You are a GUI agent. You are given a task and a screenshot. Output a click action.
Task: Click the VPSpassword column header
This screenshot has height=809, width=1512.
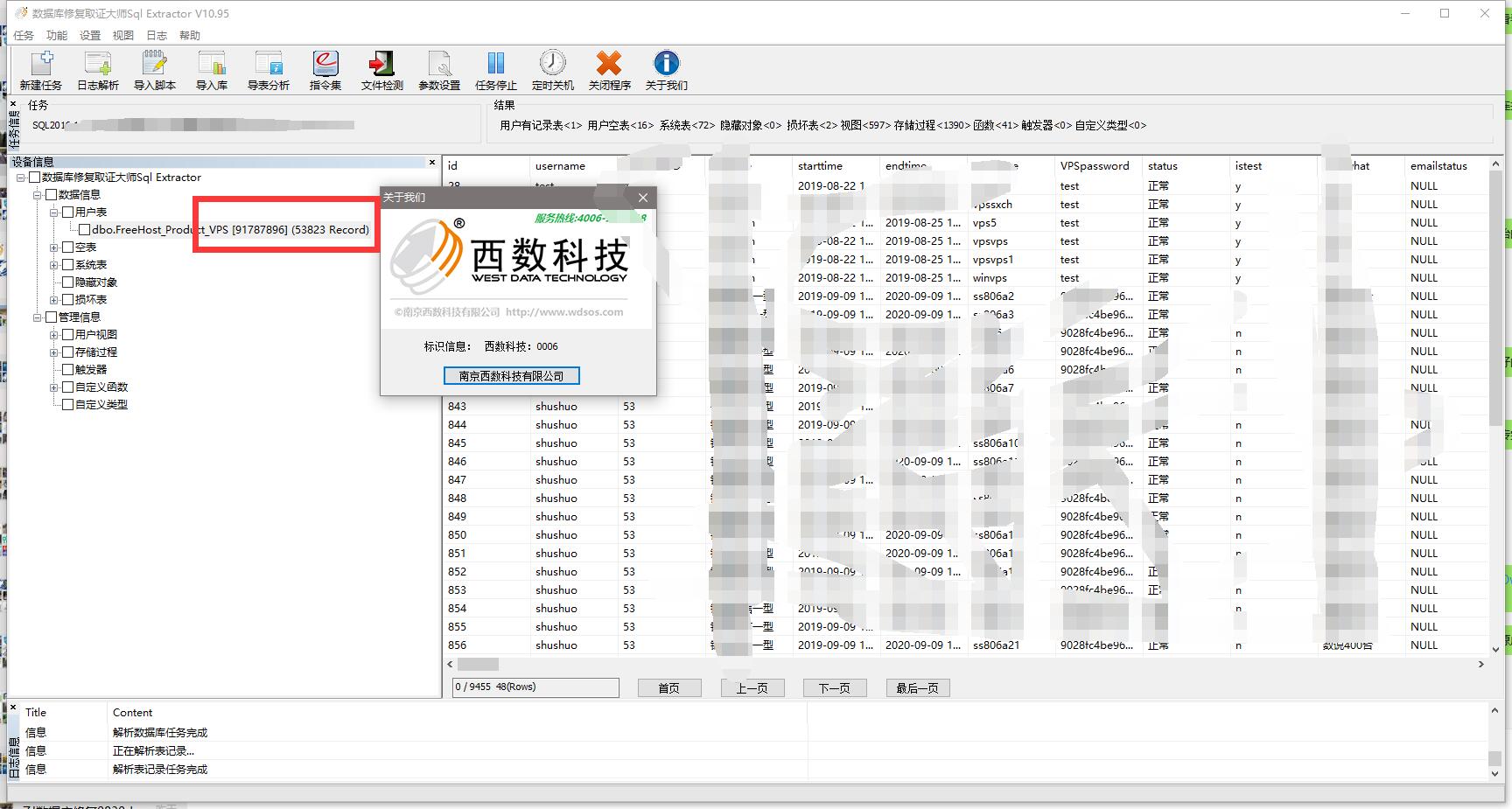(x=1098, y=166)
